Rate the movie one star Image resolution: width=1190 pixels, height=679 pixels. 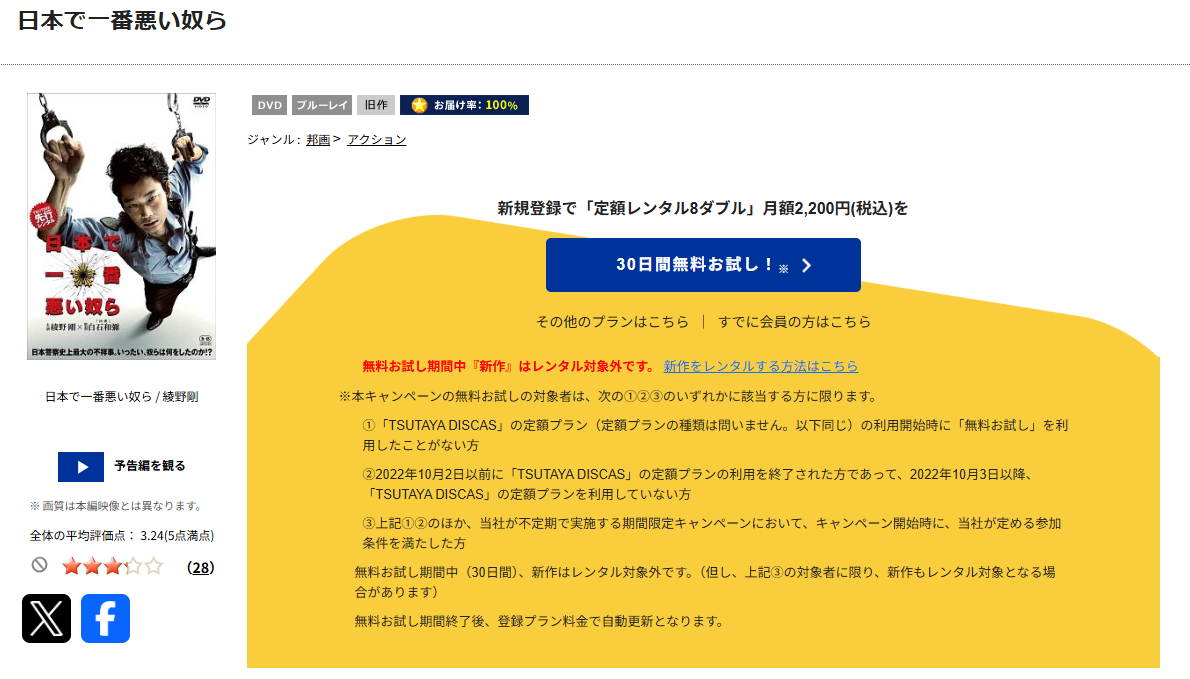pos(72,566)
